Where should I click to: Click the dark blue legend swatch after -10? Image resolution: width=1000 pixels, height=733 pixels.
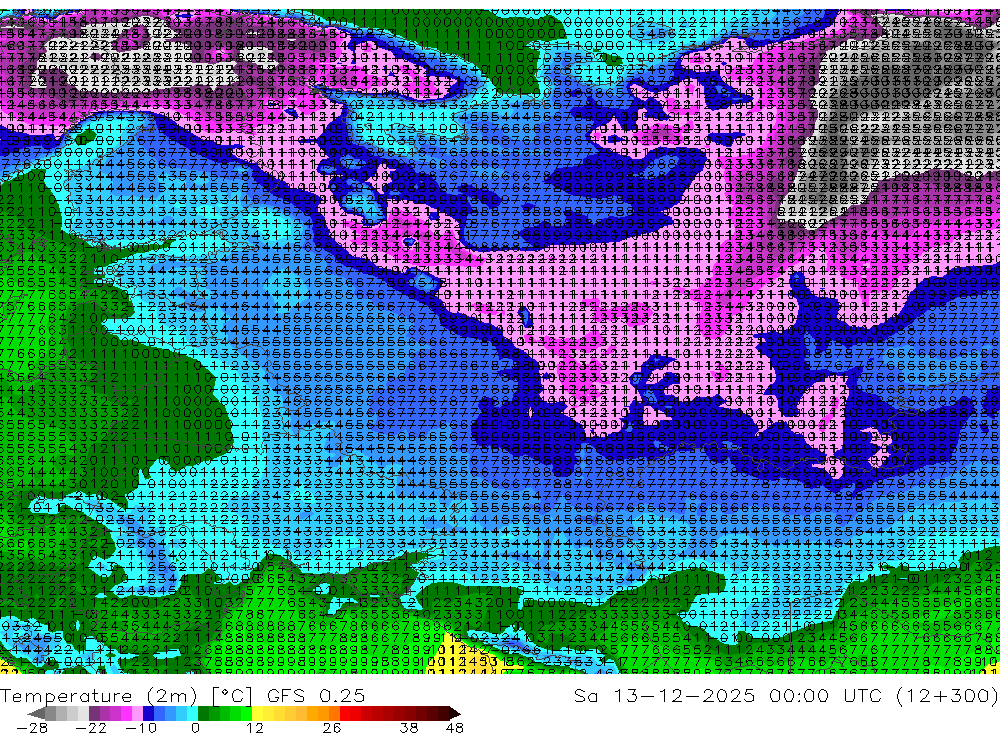click(148, 713)
